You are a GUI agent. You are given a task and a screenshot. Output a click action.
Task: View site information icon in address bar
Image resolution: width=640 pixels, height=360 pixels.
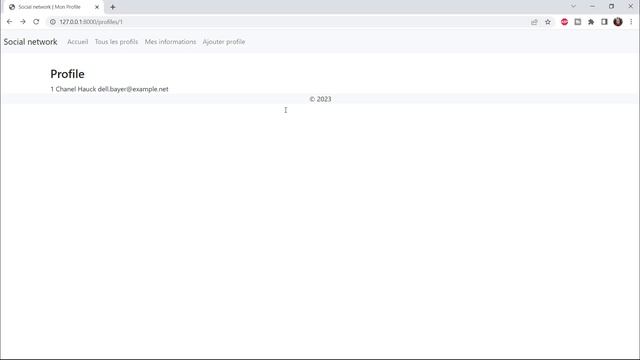pos(53,22)
